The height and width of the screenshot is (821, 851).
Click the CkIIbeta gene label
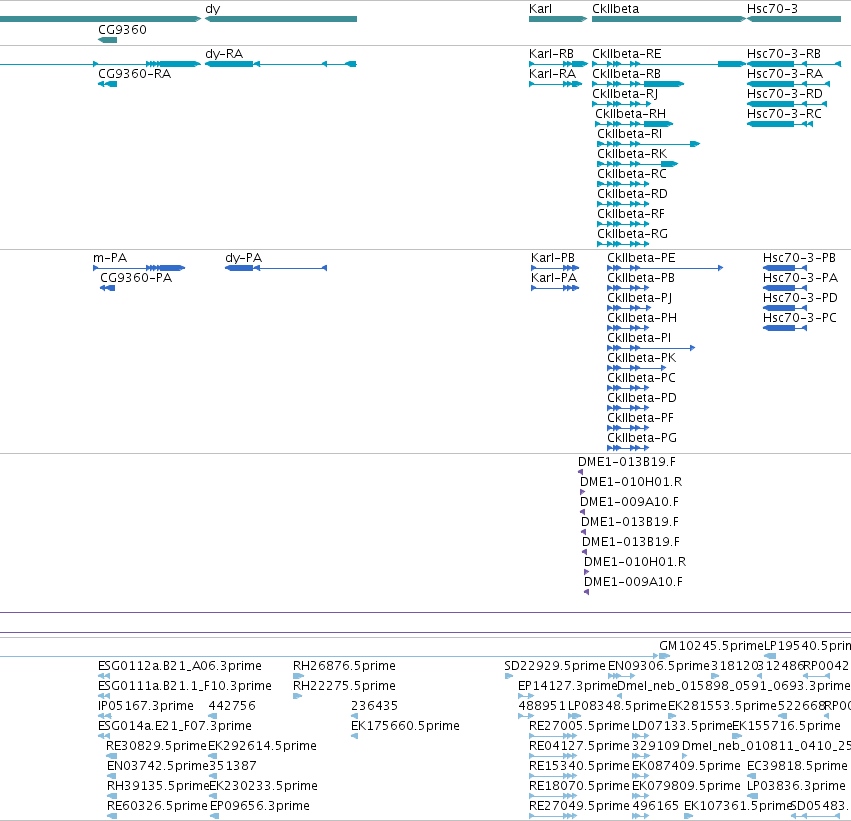[615, 9]
